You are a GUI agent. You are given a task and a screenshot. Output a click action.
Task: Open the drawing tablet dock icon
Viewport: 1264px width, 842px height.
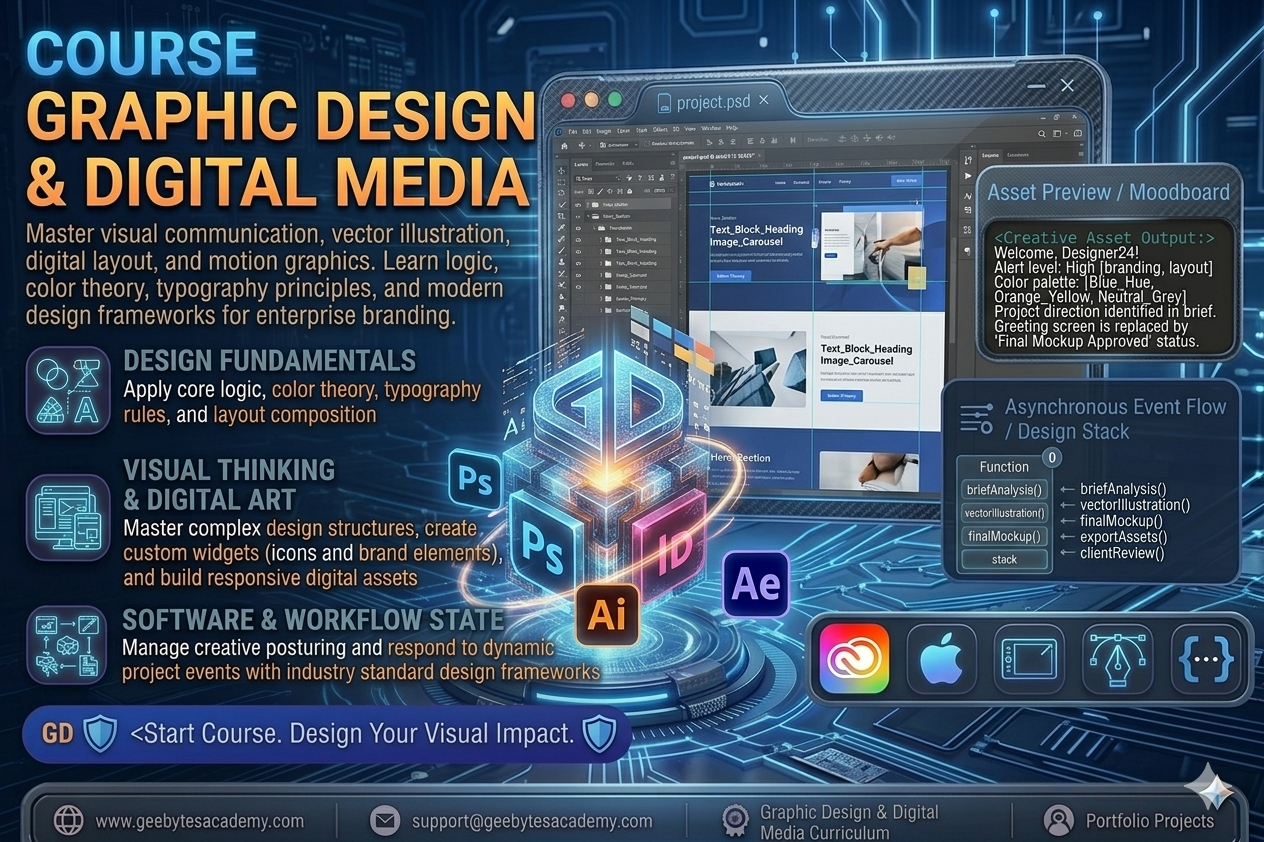[1029, 659]
